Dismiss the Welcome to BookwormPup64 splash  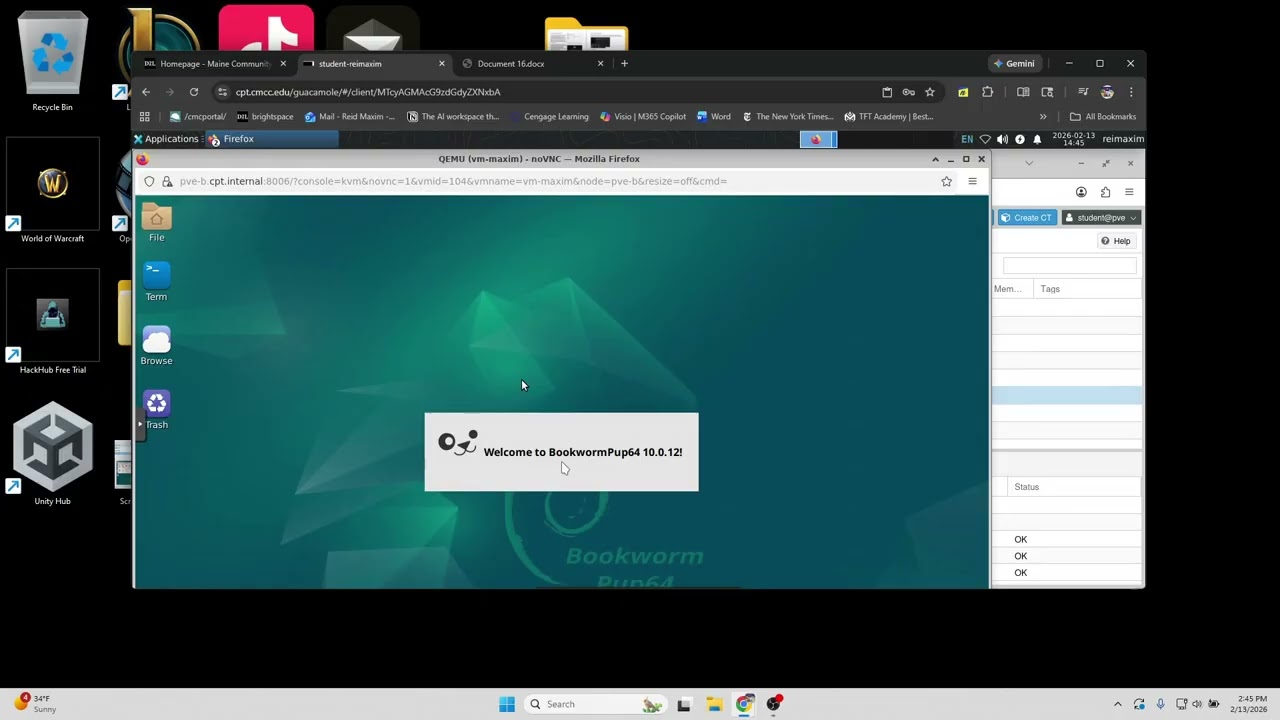pyautogui.click(x=561, y=452)
